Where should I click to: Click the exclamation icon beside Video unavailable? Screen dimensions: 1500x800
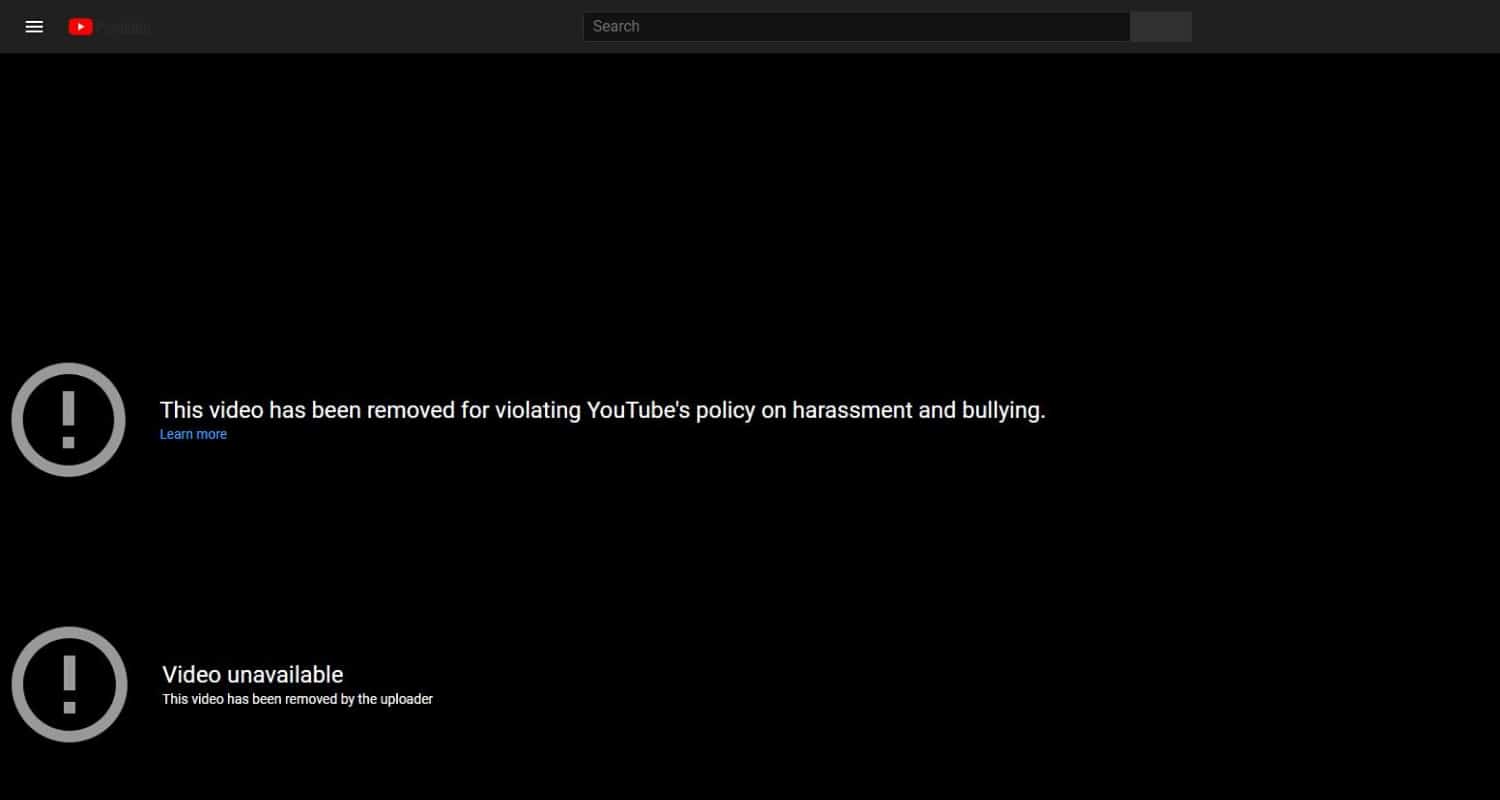coord(69,684)
